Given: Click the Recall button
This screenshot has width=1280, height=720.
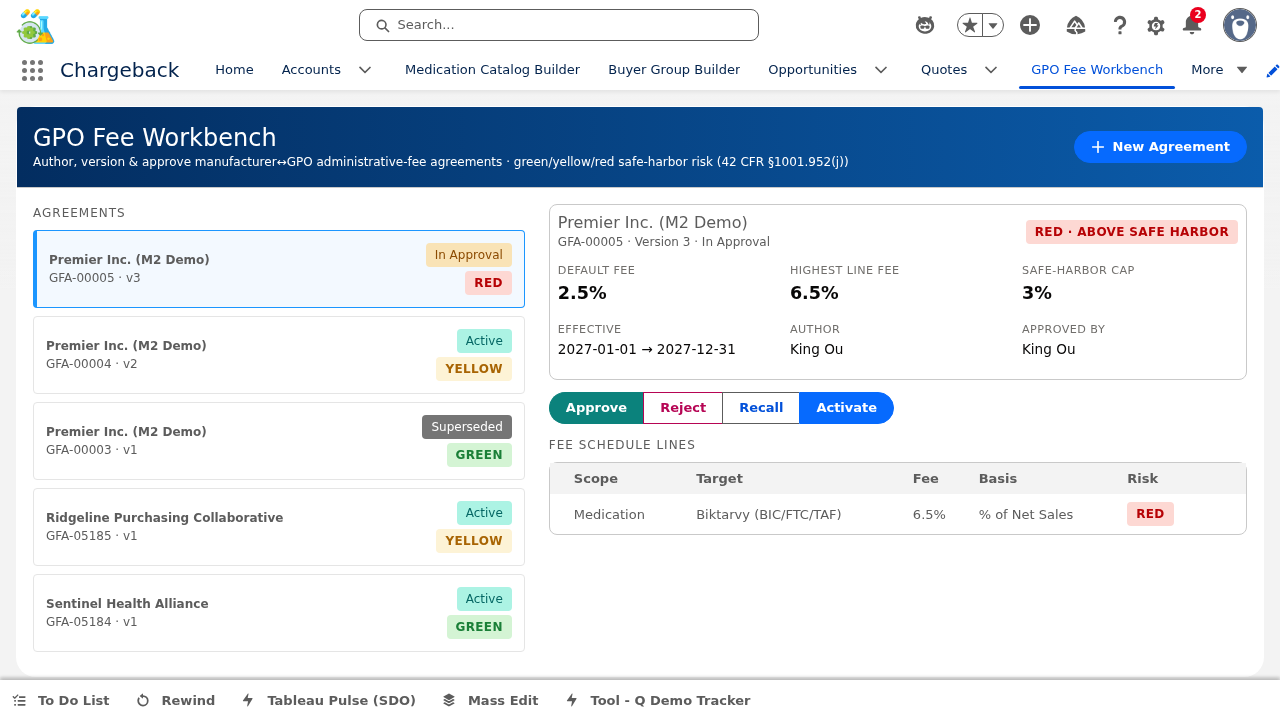Looking at the screenshot, I should (761, 408).
